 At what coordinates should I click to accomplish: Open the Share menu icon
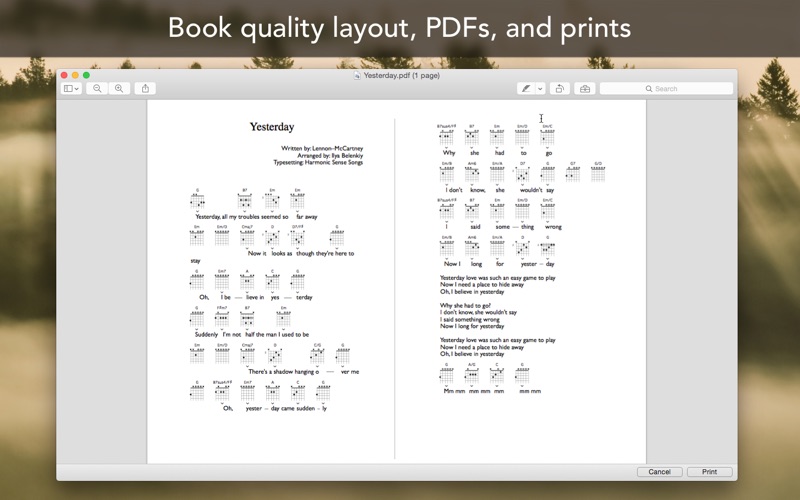click(145, 88)
